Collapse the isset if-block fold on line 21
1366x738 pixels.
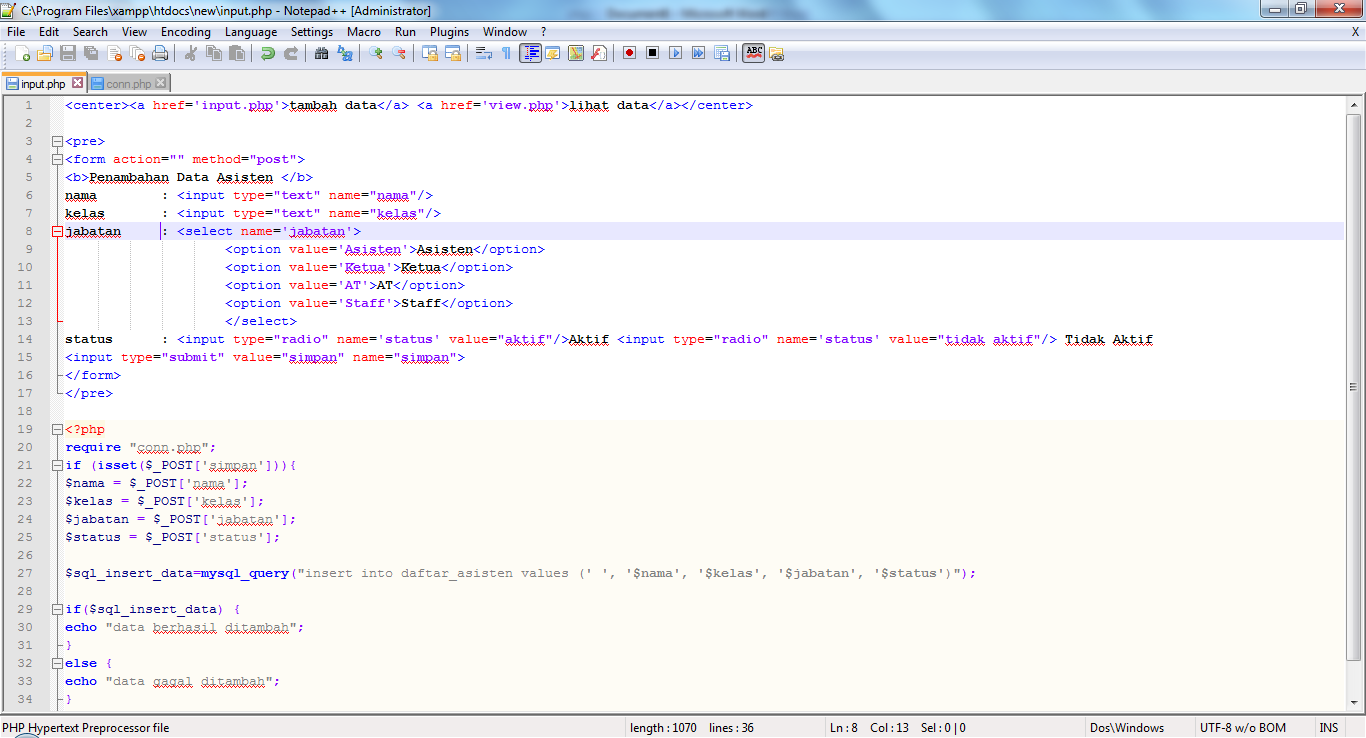coord(57,465)
